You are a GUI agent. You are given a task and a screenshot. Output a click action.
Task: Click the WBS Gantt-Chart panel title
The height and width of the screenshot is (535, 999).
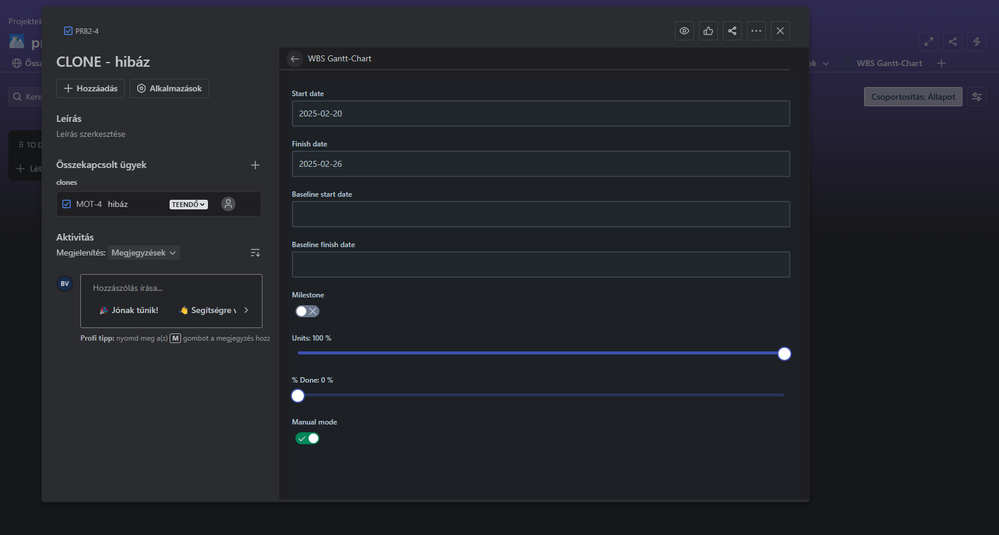(340, 59)
